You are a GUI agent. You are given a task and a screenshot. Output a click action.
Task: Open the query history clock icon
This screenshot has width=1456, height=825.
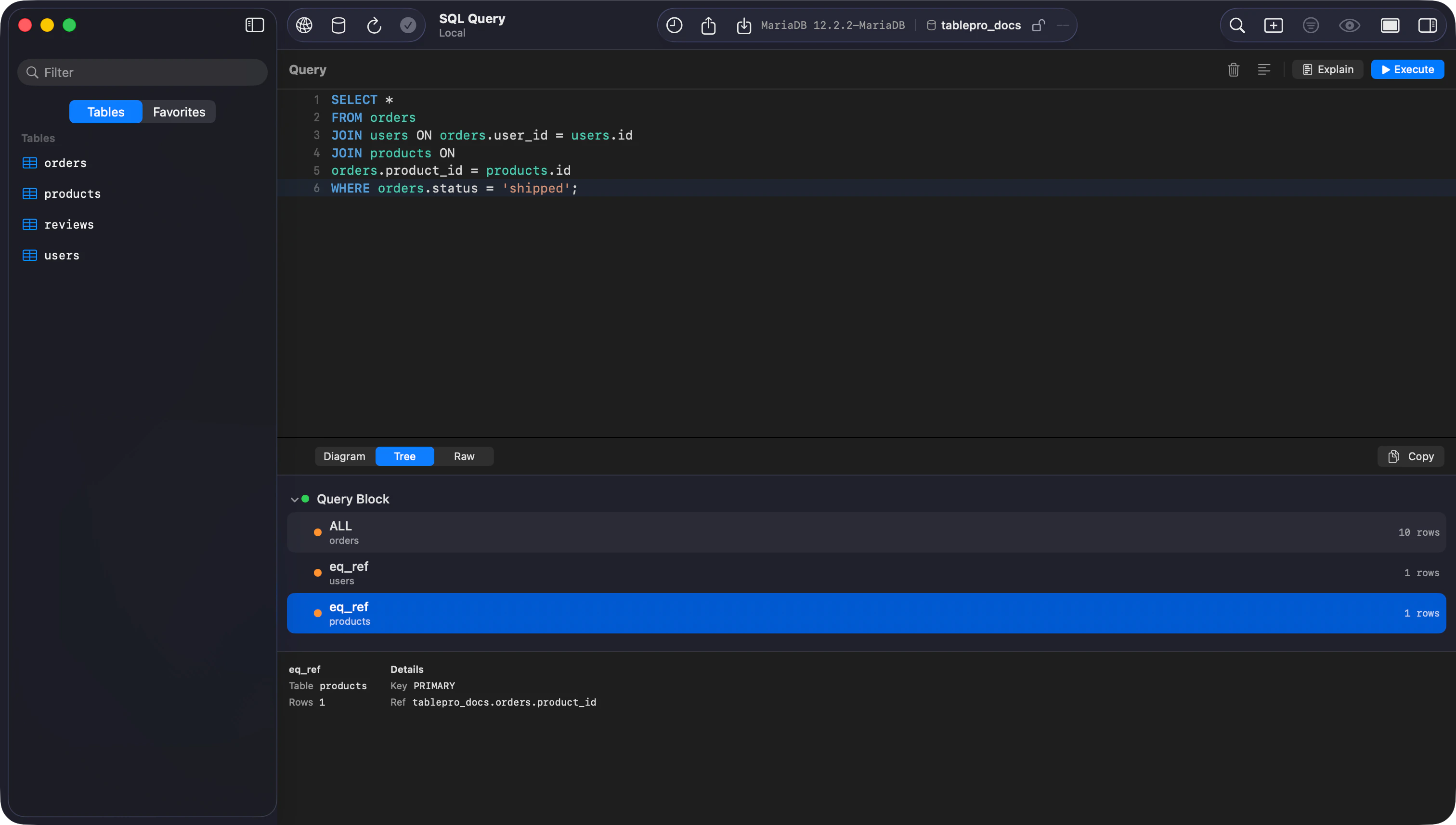674,25
